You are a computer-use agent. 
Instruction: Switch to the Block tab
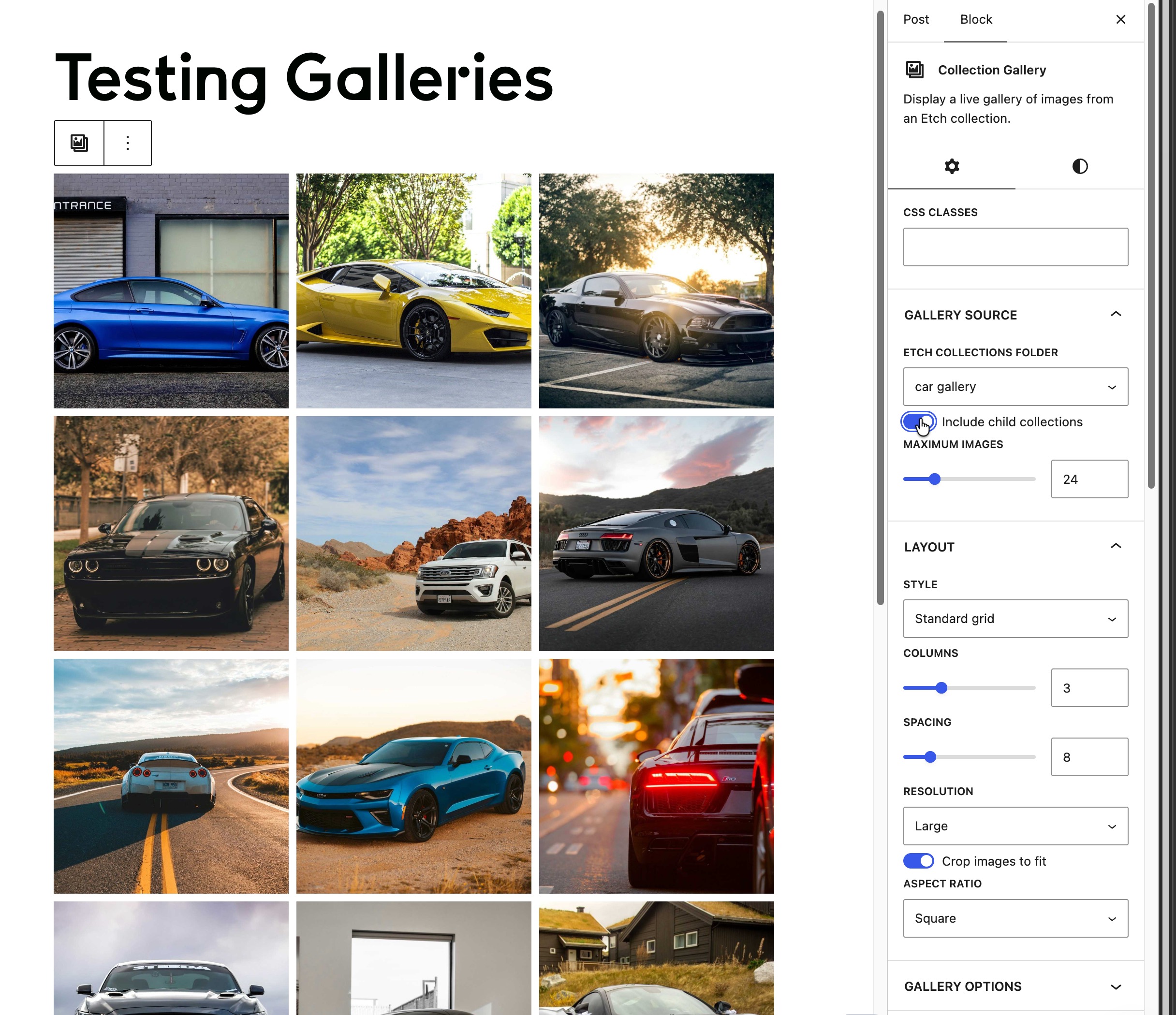tap(976, 19)
